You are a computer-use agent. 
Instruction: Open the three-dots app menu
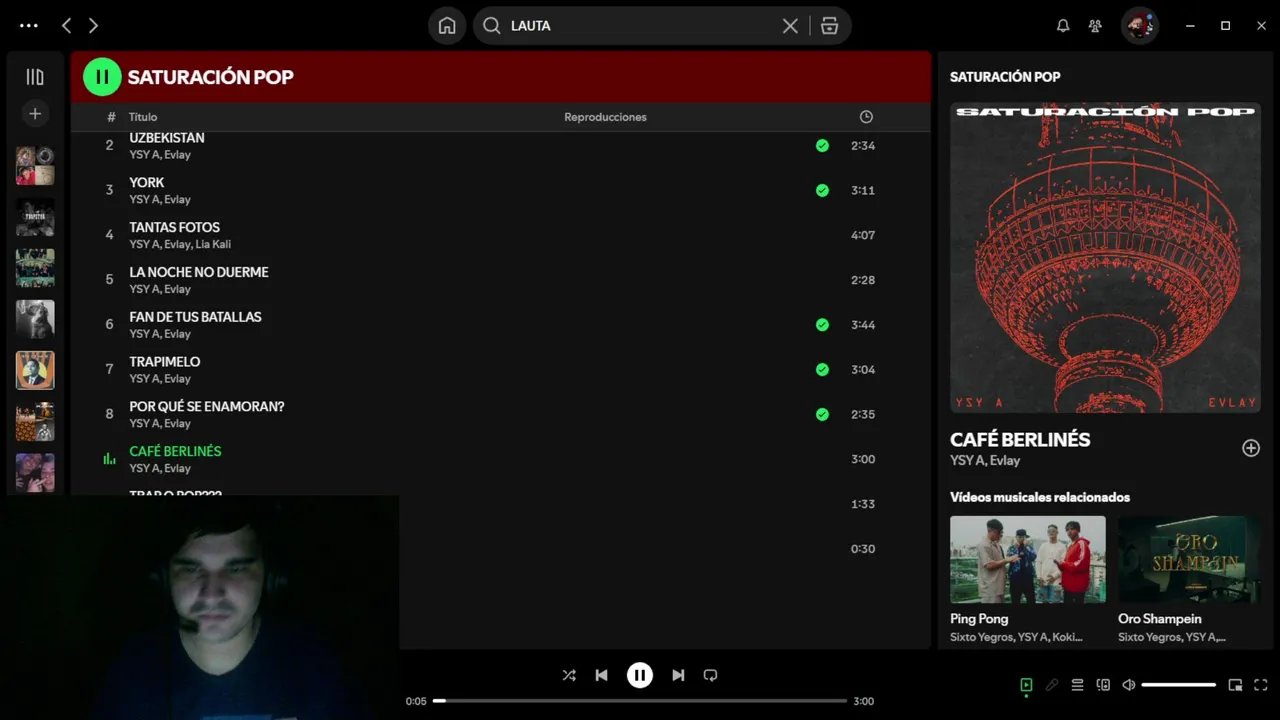29,26
